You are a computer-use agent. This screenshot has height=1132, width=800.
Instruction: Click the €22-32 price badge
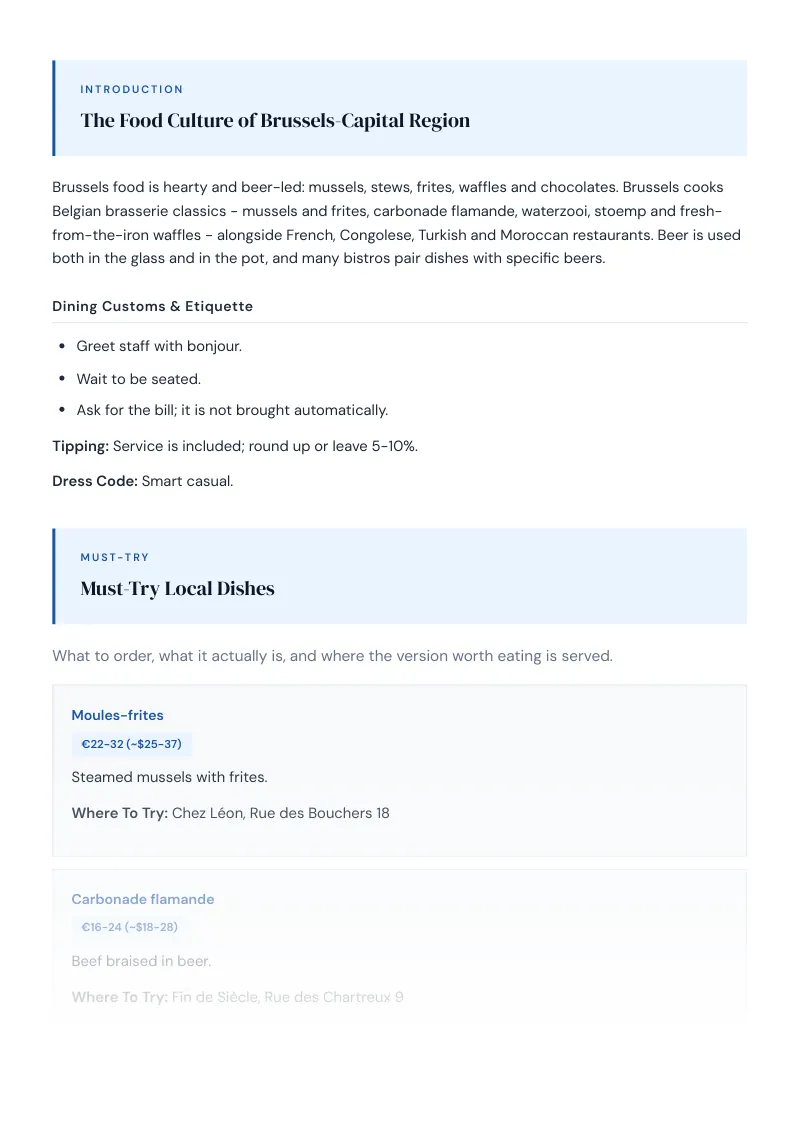click(131, 744)
